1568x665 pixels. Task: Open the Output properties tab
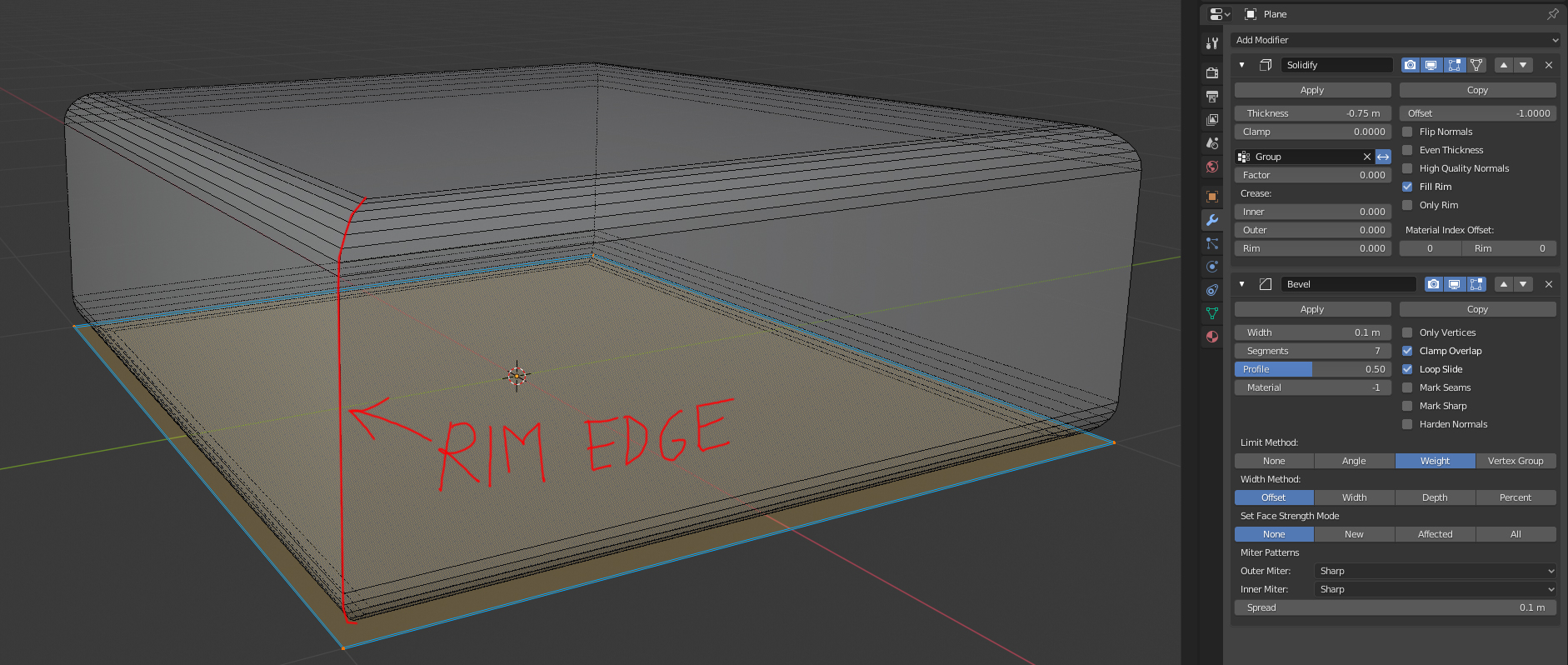(x=1212, y=97)
